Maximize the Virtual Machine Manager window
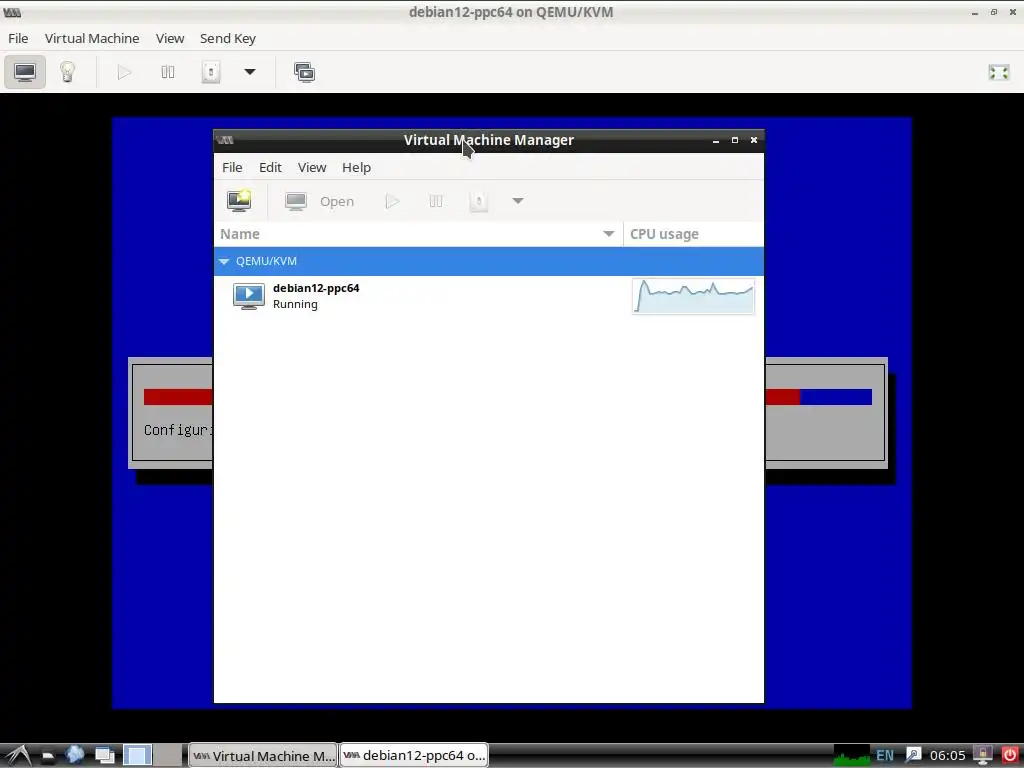Screen dimensions: 1024x768 coord(735,140)
